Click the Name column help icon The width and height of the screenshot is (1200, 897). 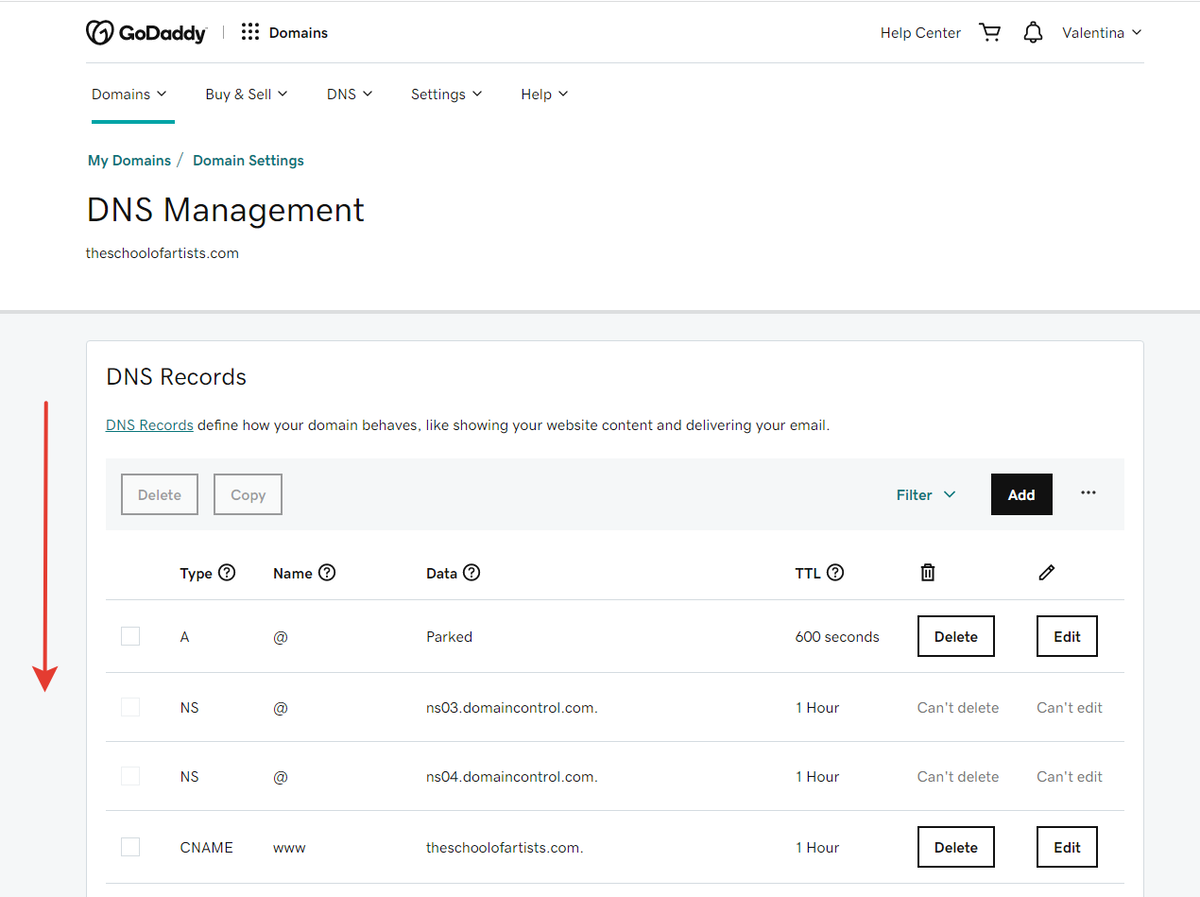pyautogui.click(x=326, y=573)
